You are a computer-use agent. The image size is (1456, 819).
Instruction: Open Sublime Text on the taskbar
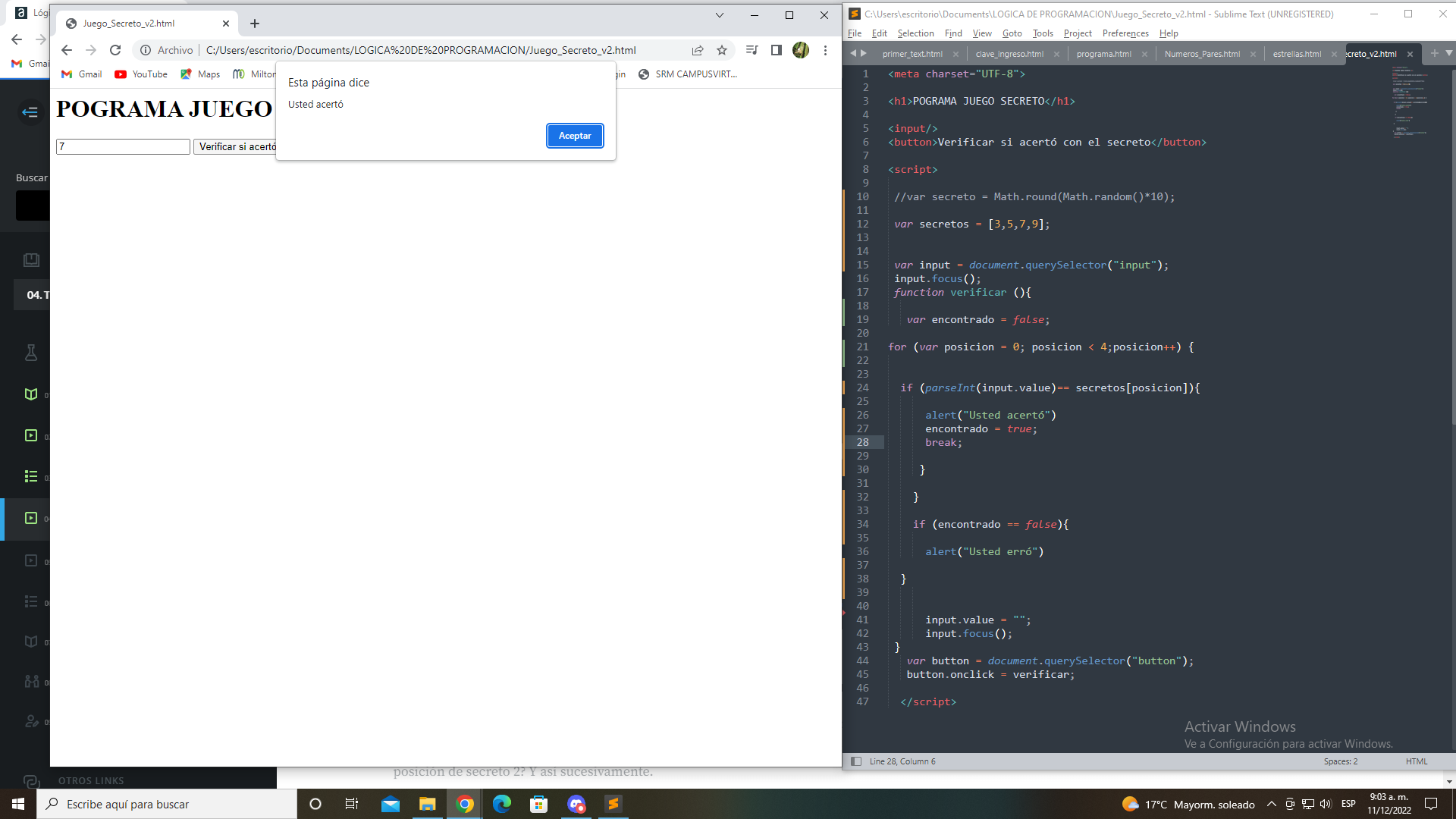tap(613, 804)
